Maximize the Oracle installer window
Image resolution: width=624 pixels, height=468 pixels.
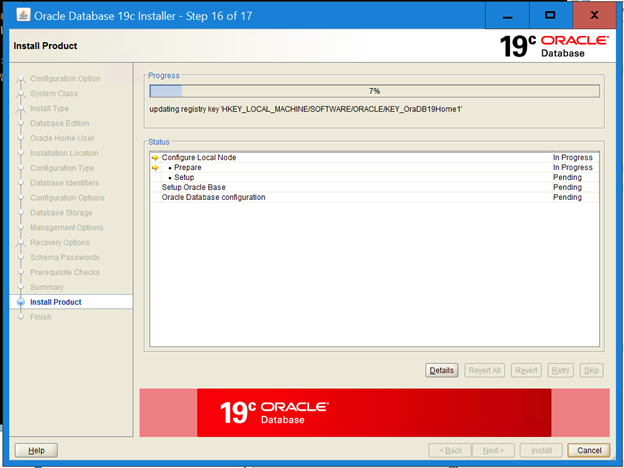click(550, 16)
